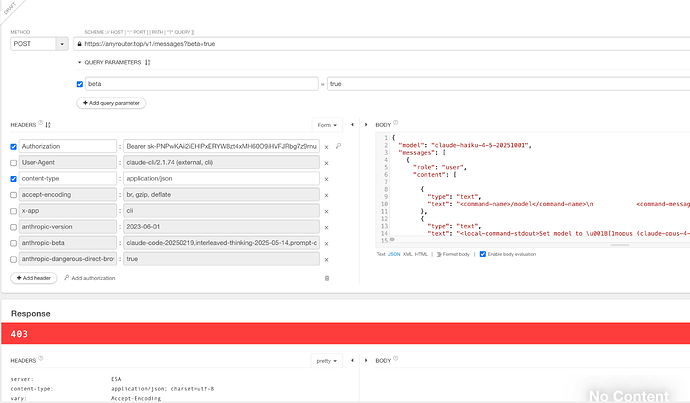Remove the anthropic-beta header row
This screenshot has width=690, height=403.
click(x=327, y=244)
